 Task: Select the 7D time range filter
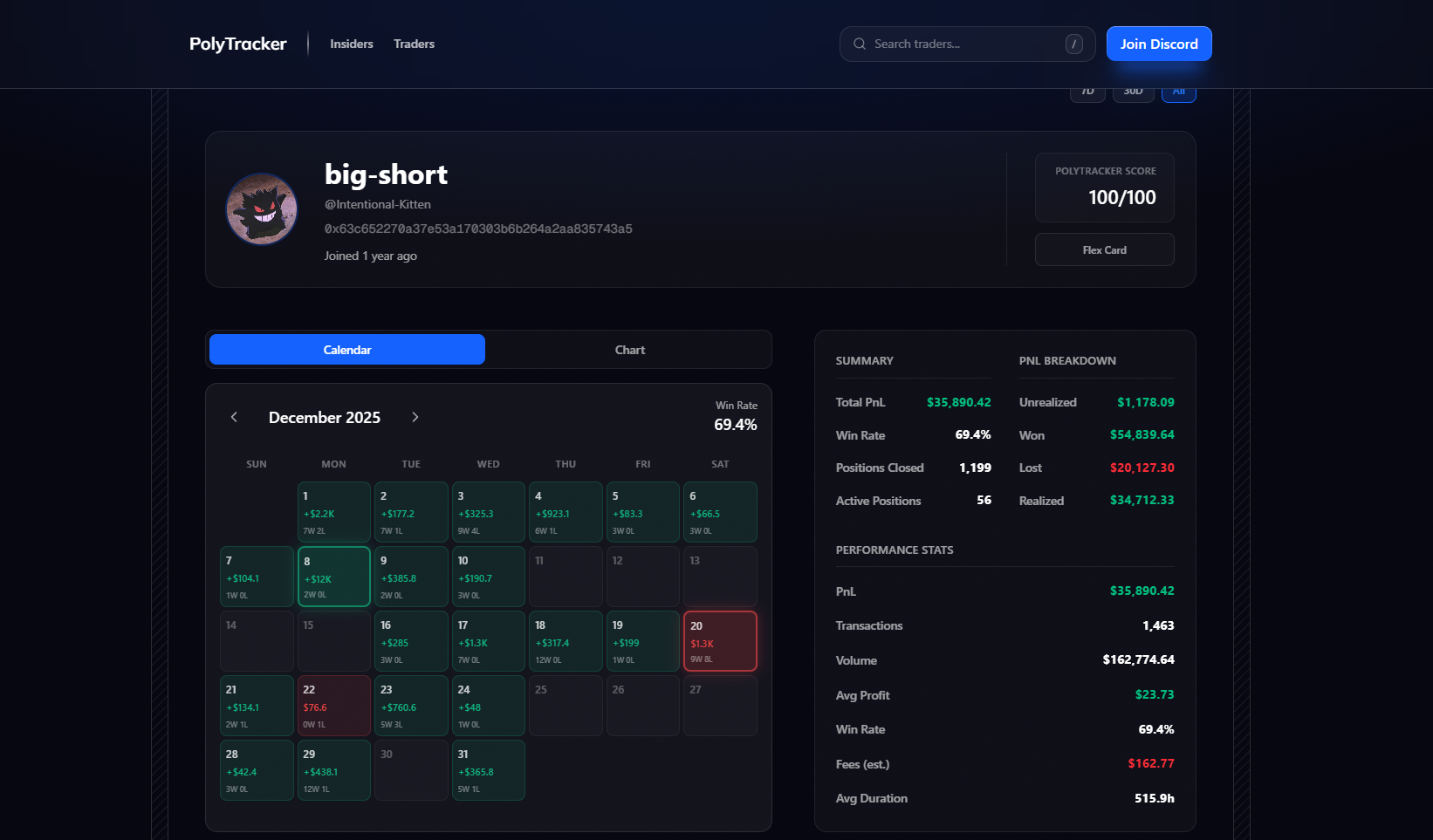[1087, 93]
